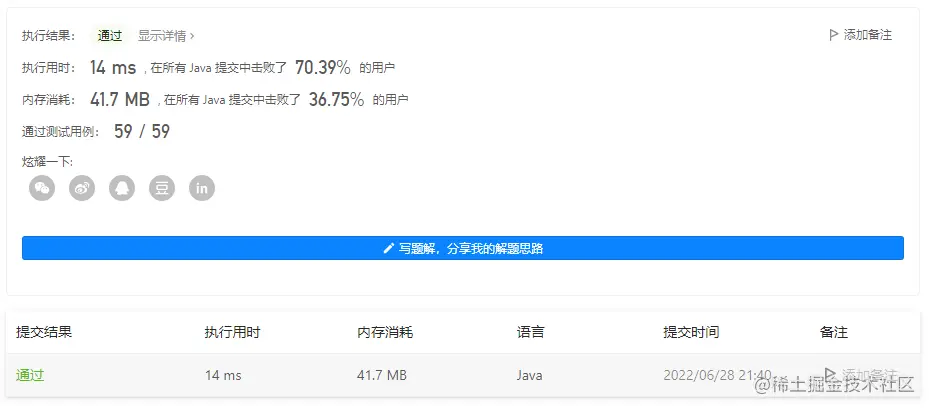Click the 内存消耗 column header

(385, 332)
